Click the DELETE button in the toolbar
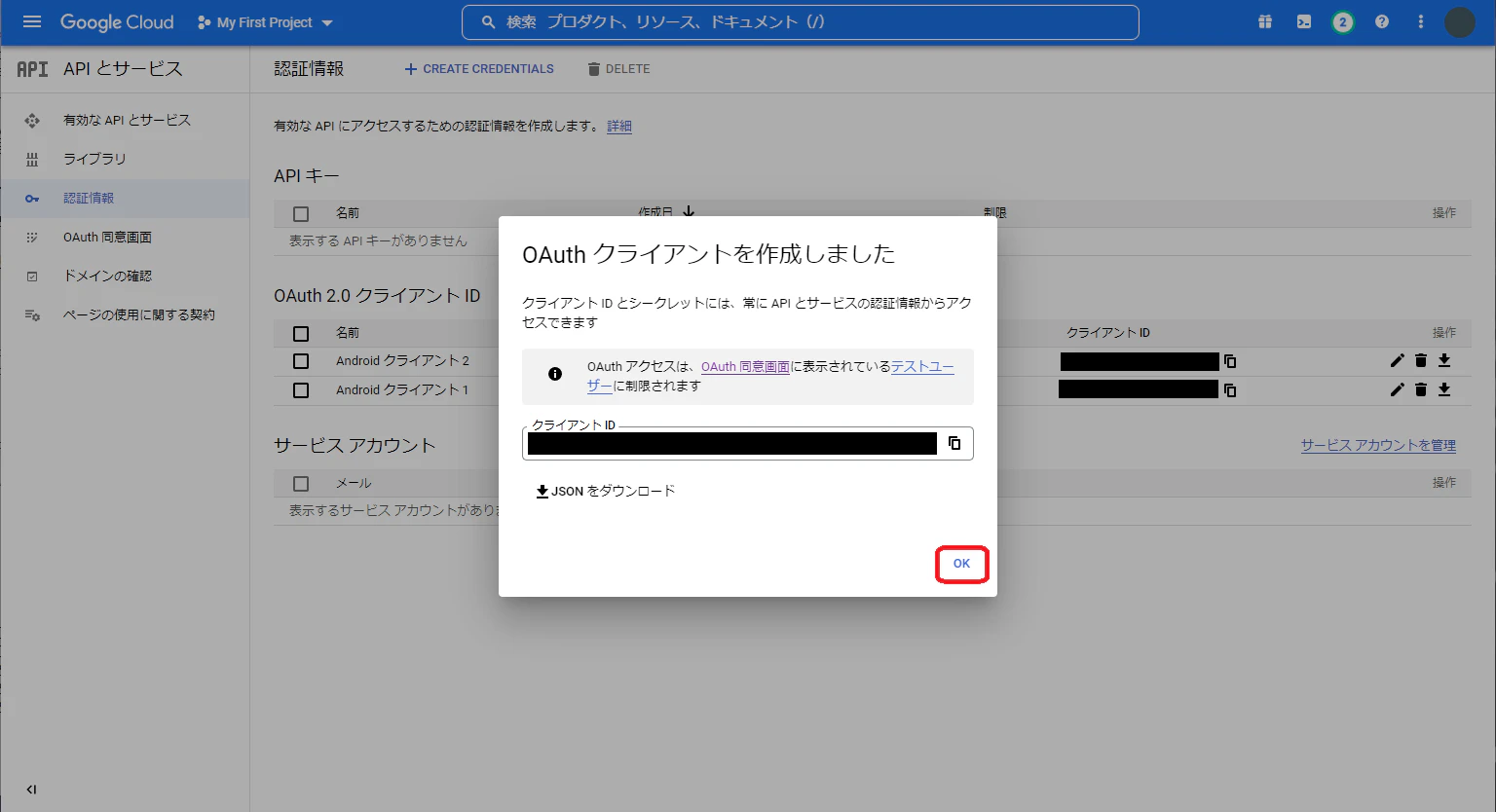1496x812 pixels. point(619,69)
